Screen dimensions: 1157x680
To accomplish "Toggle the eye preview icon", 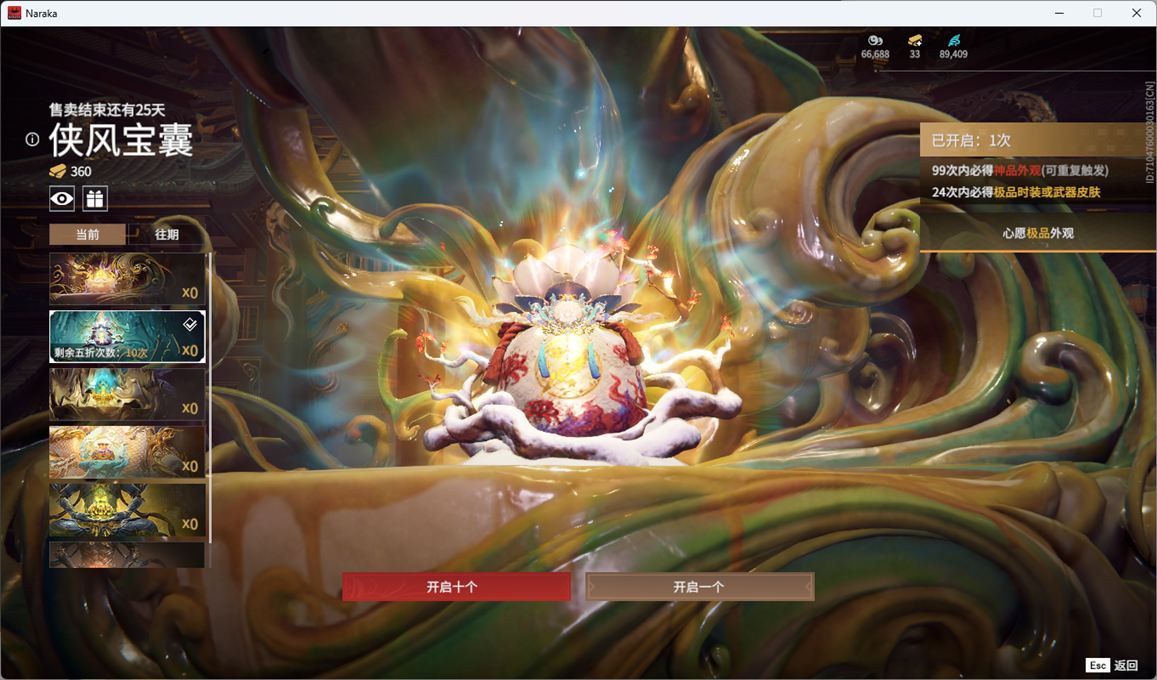I will pos(62,198).
